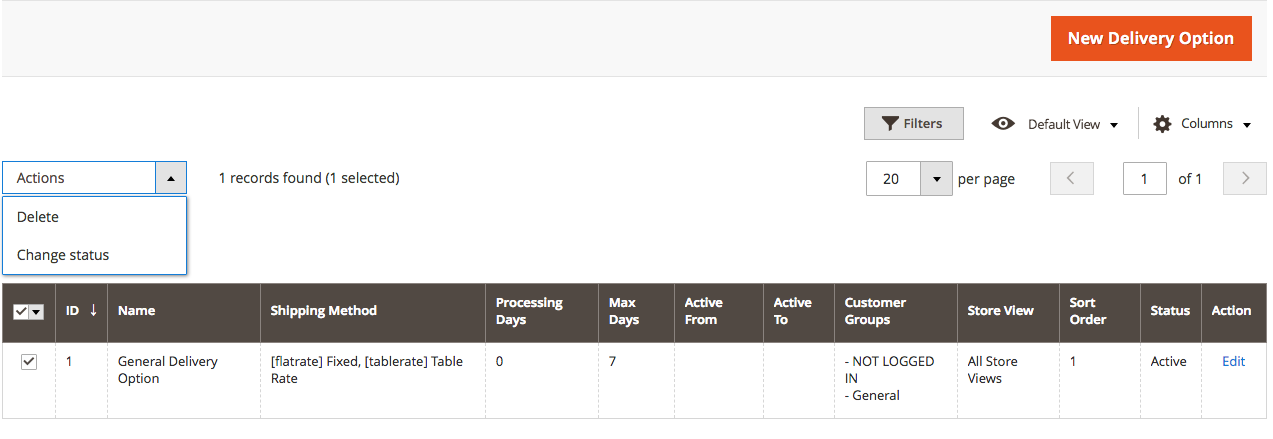
Task: Sort by the Name column header
Action: 184,311
